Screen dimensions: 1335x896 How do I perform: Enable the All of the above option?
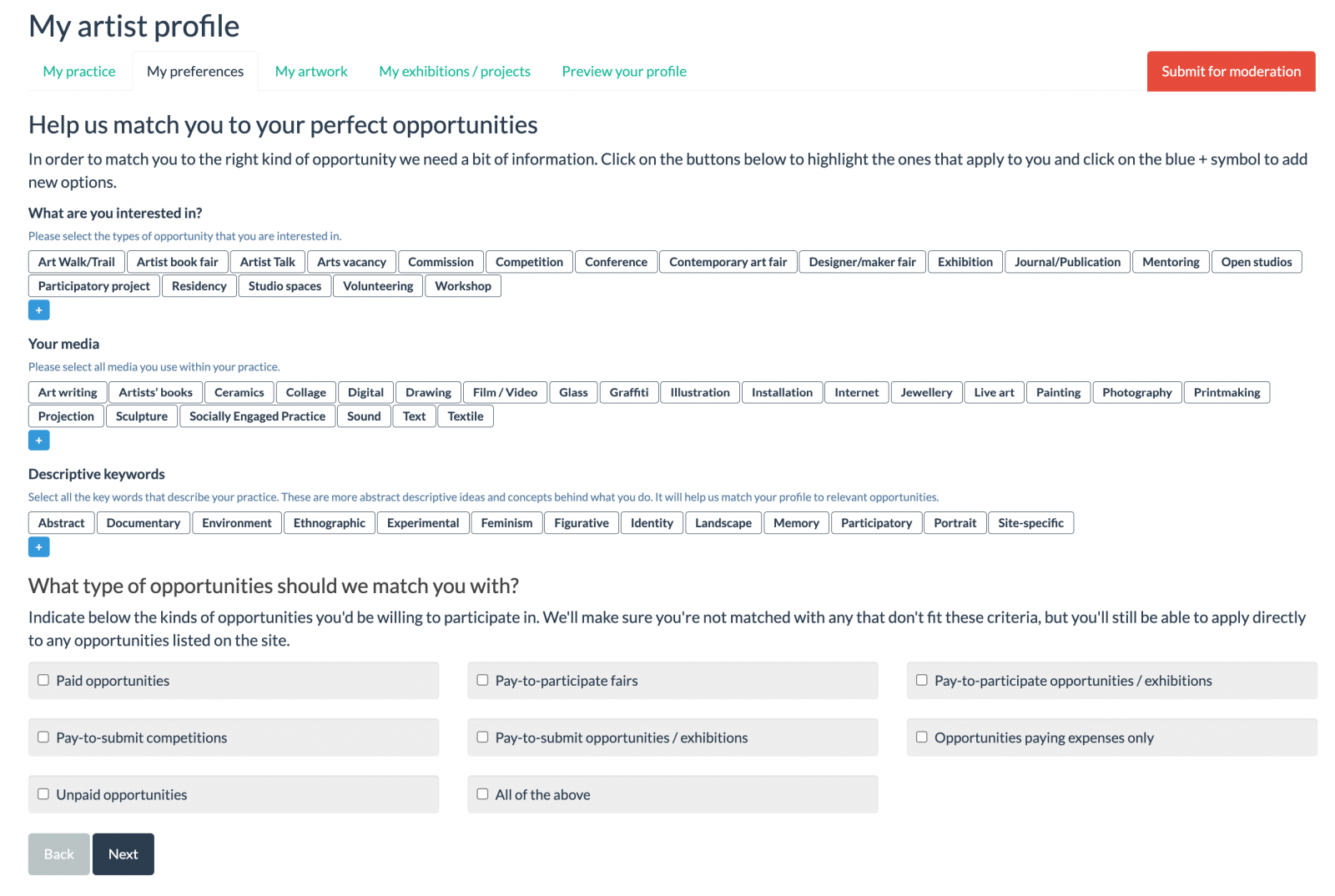click(482, 794)
